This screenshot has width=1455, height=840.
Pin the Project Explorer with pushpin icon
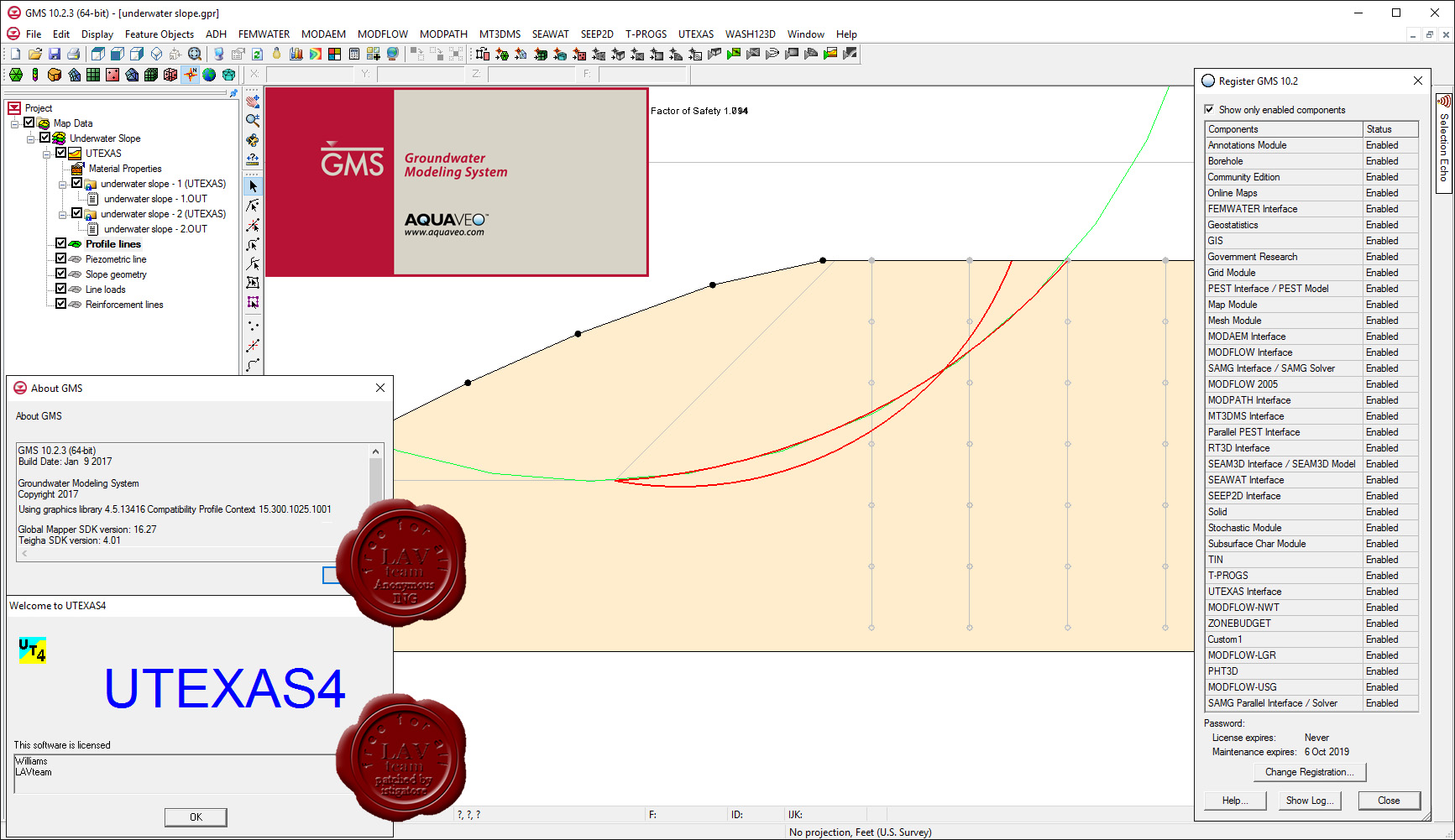point(233,93)
